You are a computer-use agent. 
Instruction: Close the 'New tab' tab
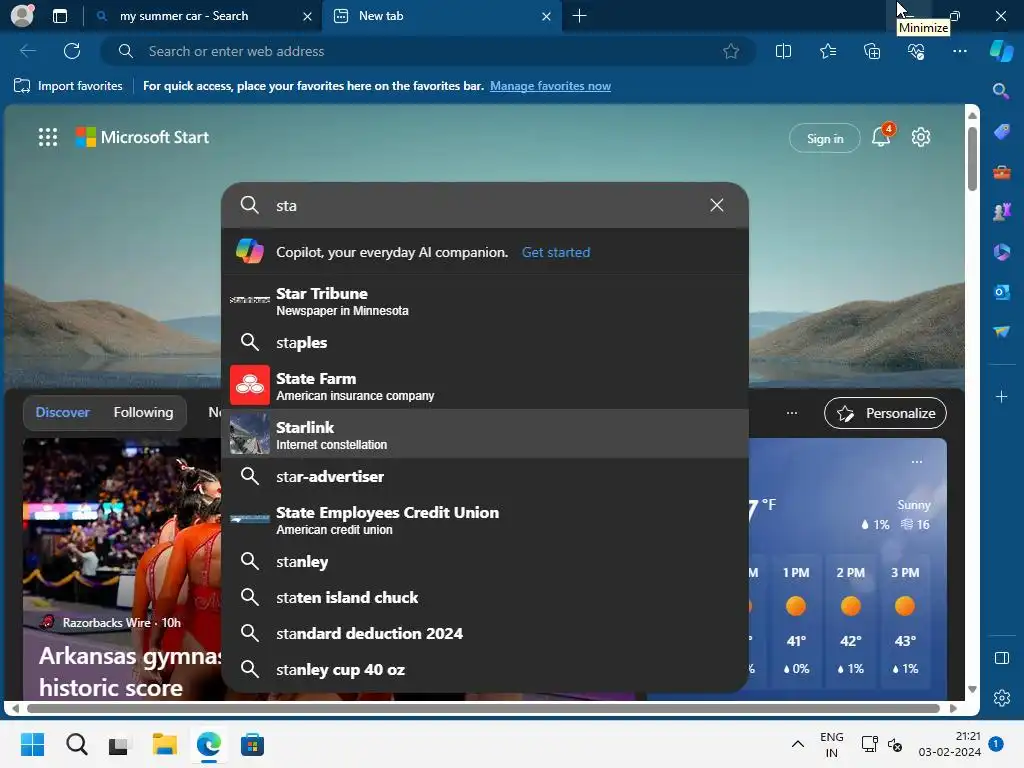pyautogui.click(x=547, y=16)
